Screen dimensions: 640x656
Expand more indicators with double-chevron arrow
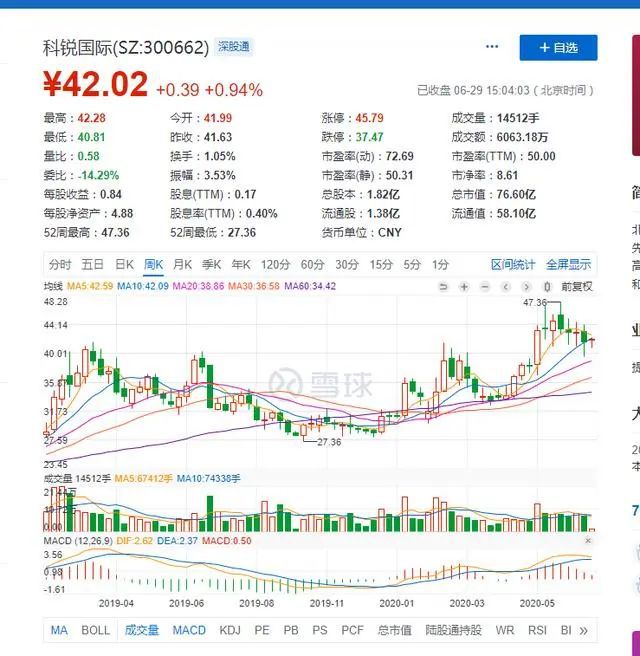point(584,630)
